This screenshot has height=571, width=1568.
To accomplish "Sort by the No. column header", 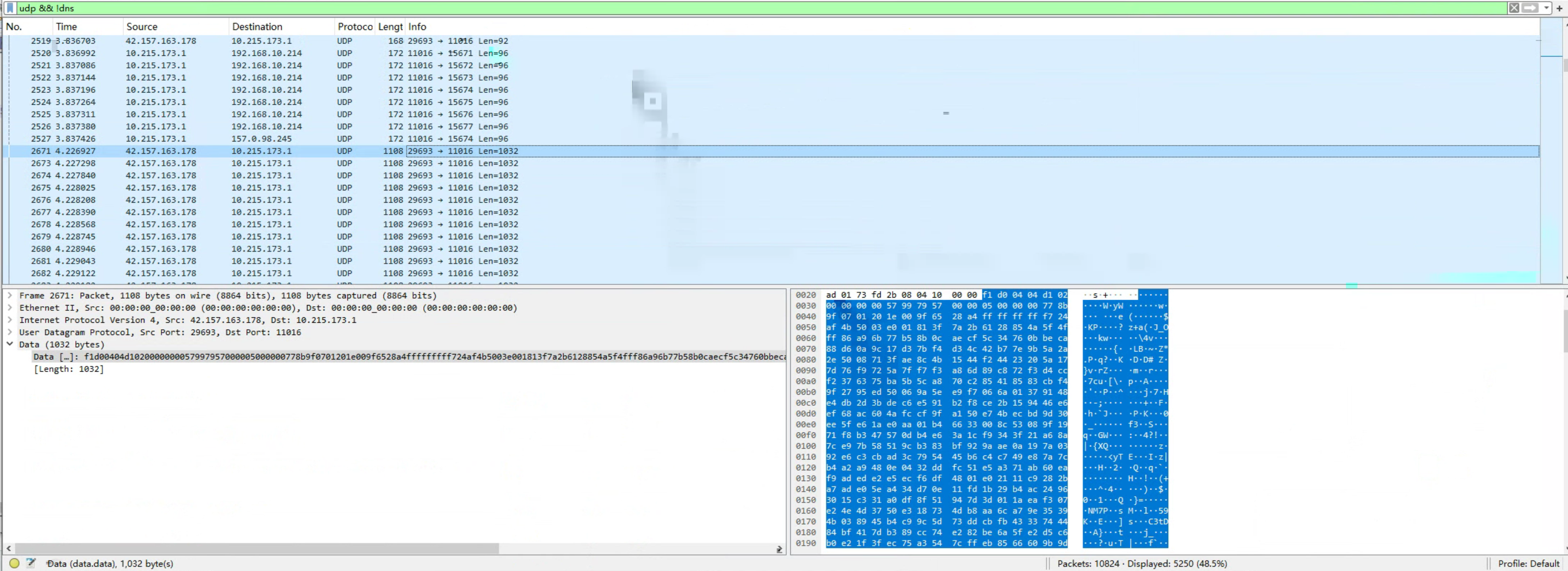I will [x=27, y=27].
